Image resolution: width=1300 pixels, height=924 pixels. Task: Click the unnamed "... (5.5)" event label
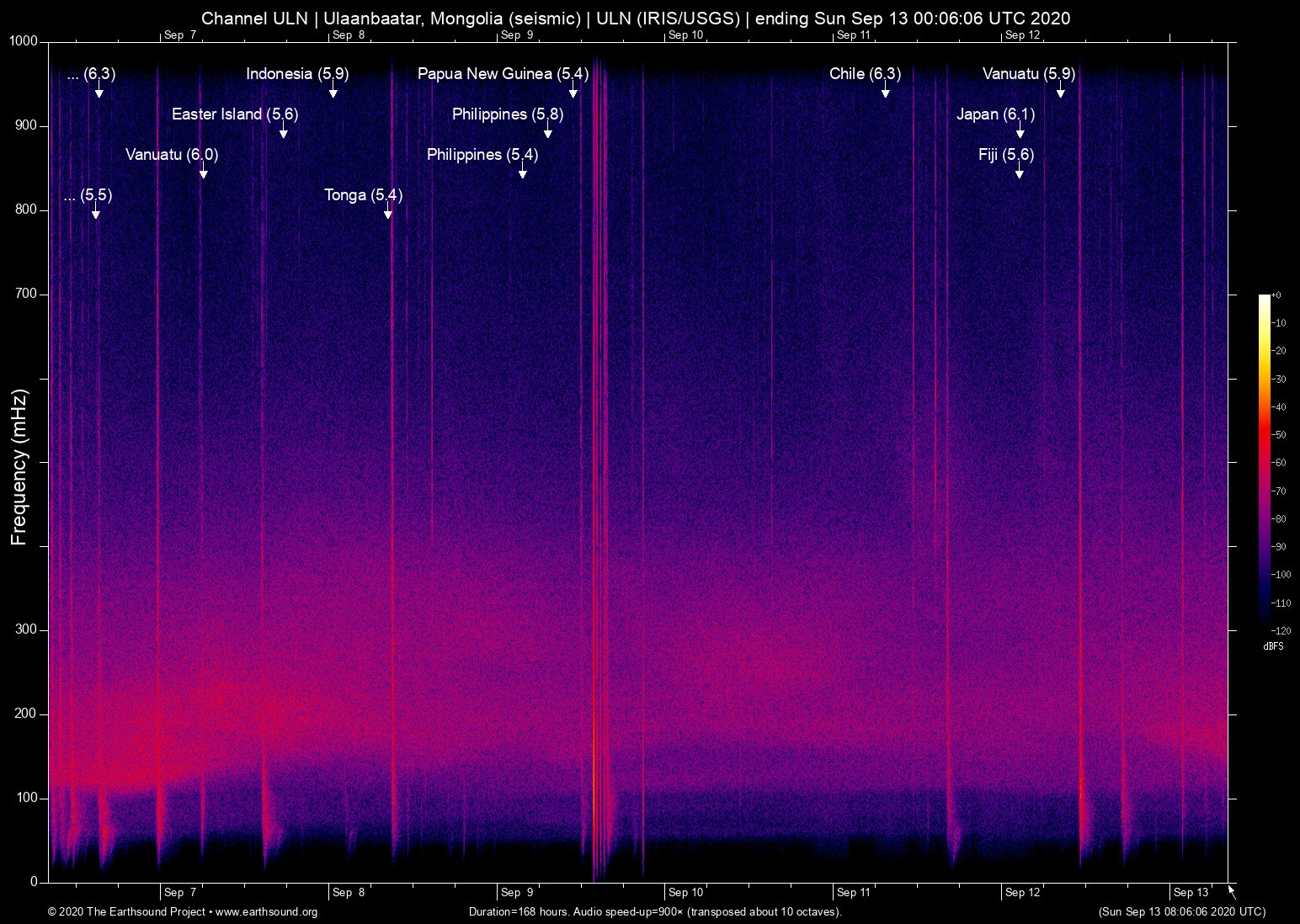pos(88,195)
